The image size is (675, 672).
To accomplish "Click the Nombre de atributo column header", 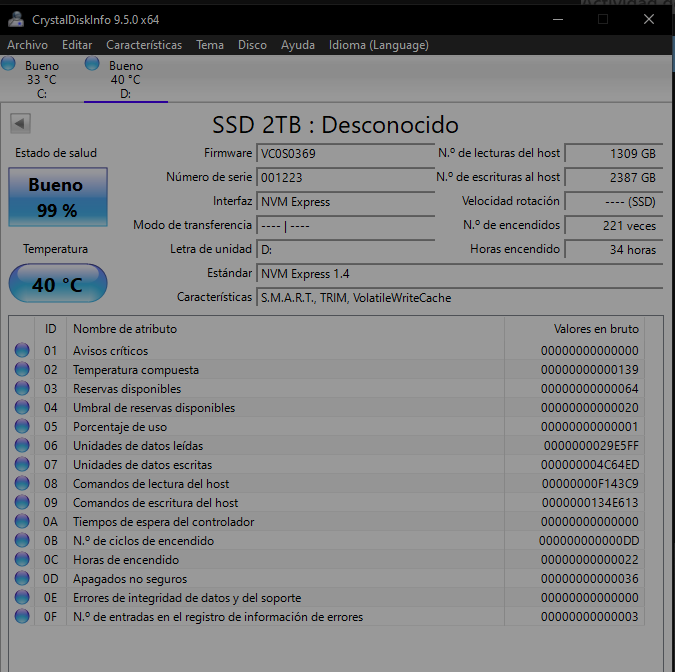I will 285,329.
